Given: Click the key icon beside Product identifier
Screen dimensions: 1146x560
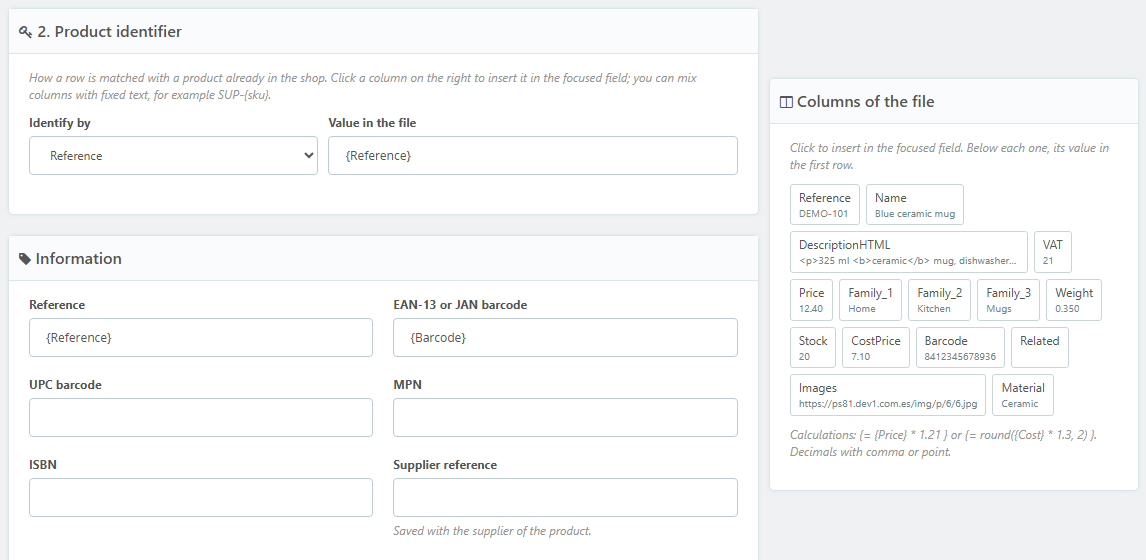Looking at the screenshot, I should point(26,32).
